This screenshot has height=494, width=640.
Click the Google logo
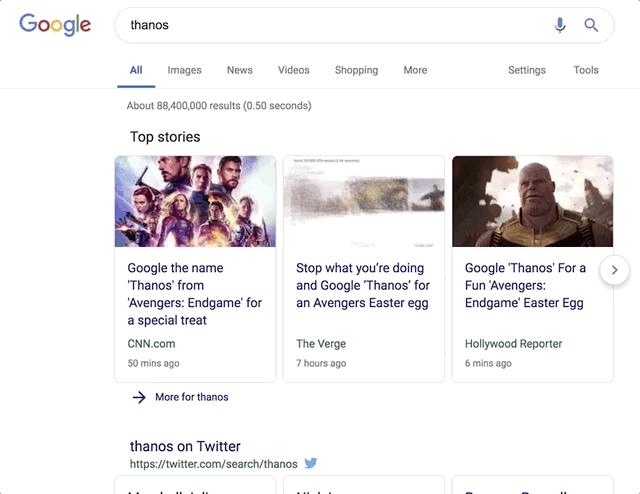point(55,24)
